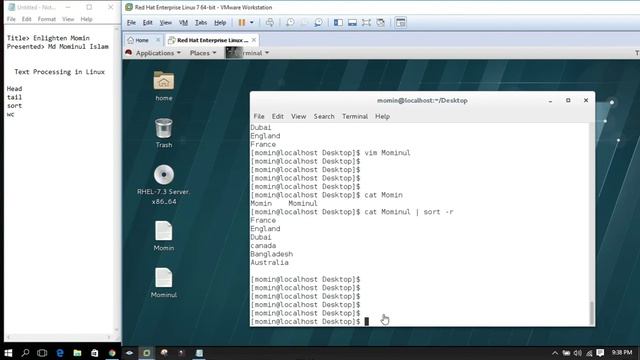Open Notepad File menu
The width and height of the screenshot is (640, 360).
click(11, 19)
